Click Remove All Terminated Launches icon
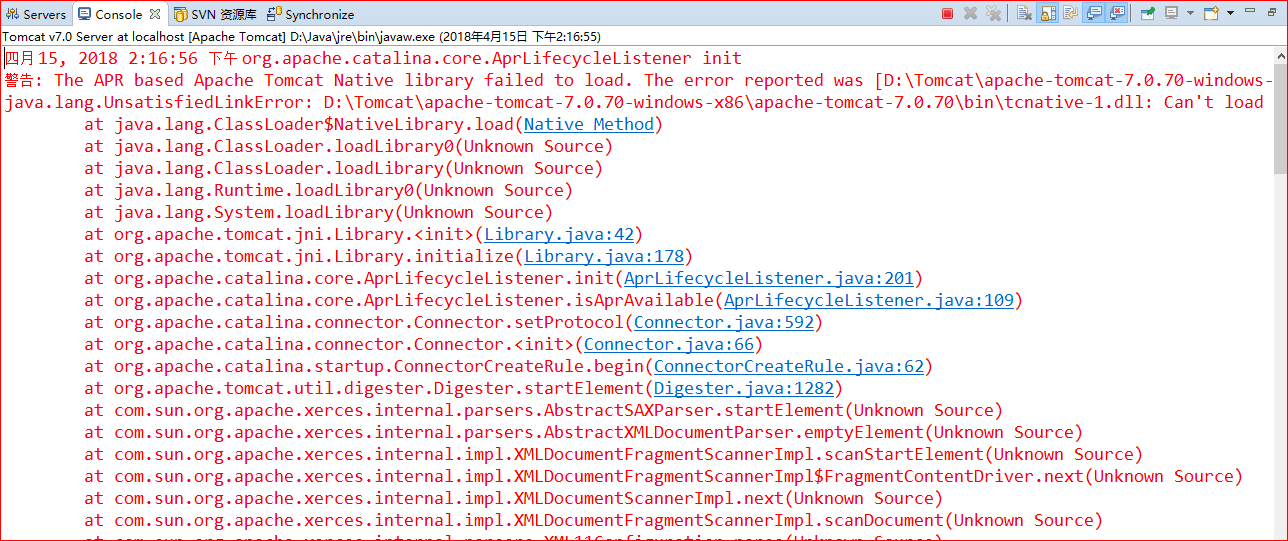This screenshot has height=541, width=1288. click(993, 13)
